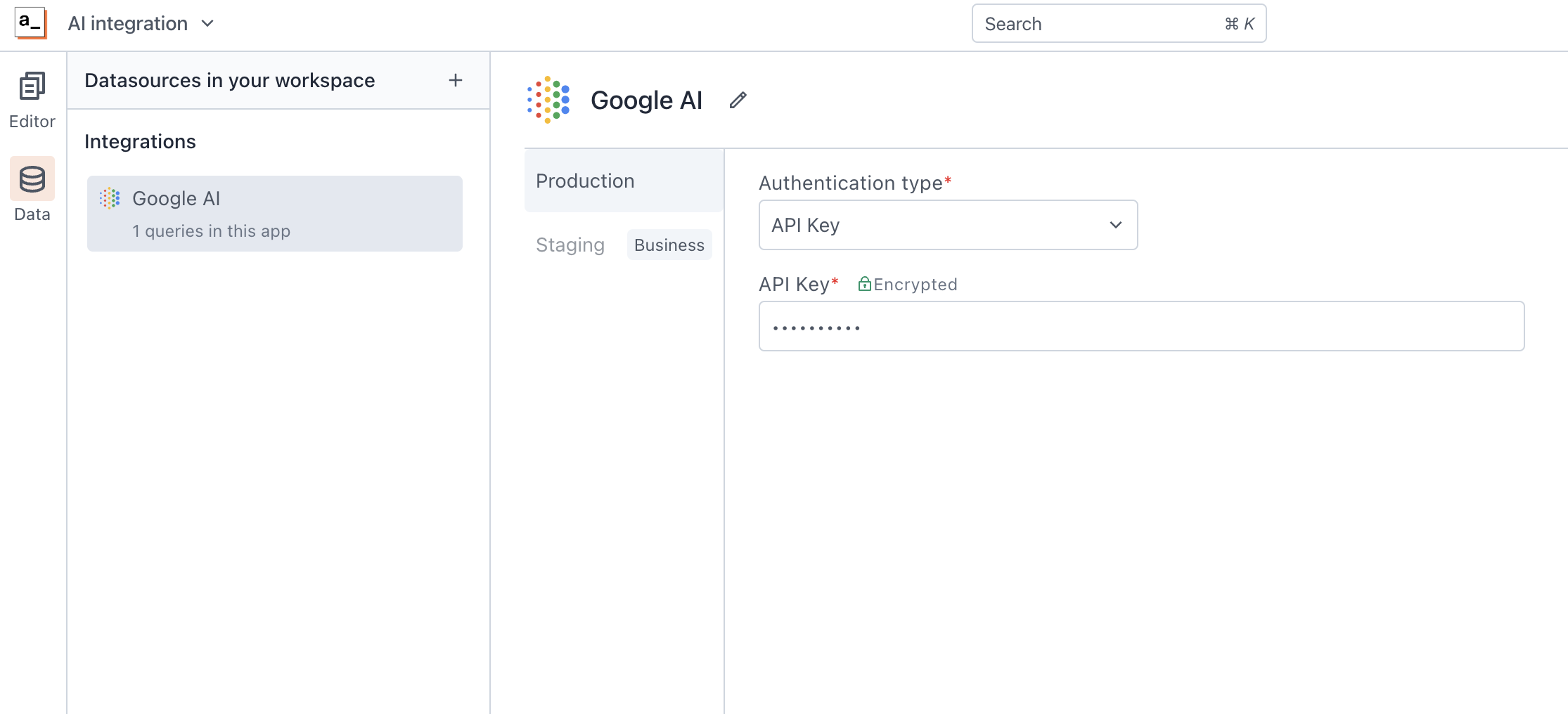Select the Staging environment tab
The image size is (1568, 714).
(570, 245)
